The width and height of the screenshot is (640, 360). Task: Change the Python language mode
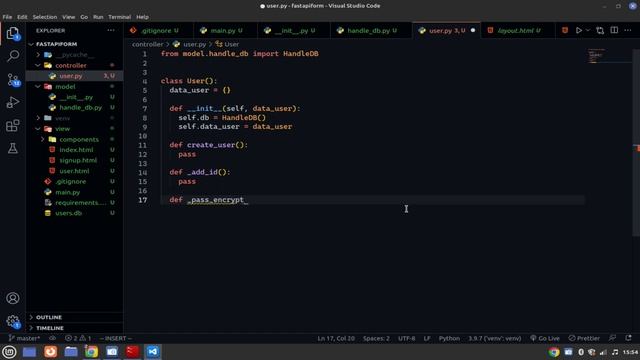(449, 338)
